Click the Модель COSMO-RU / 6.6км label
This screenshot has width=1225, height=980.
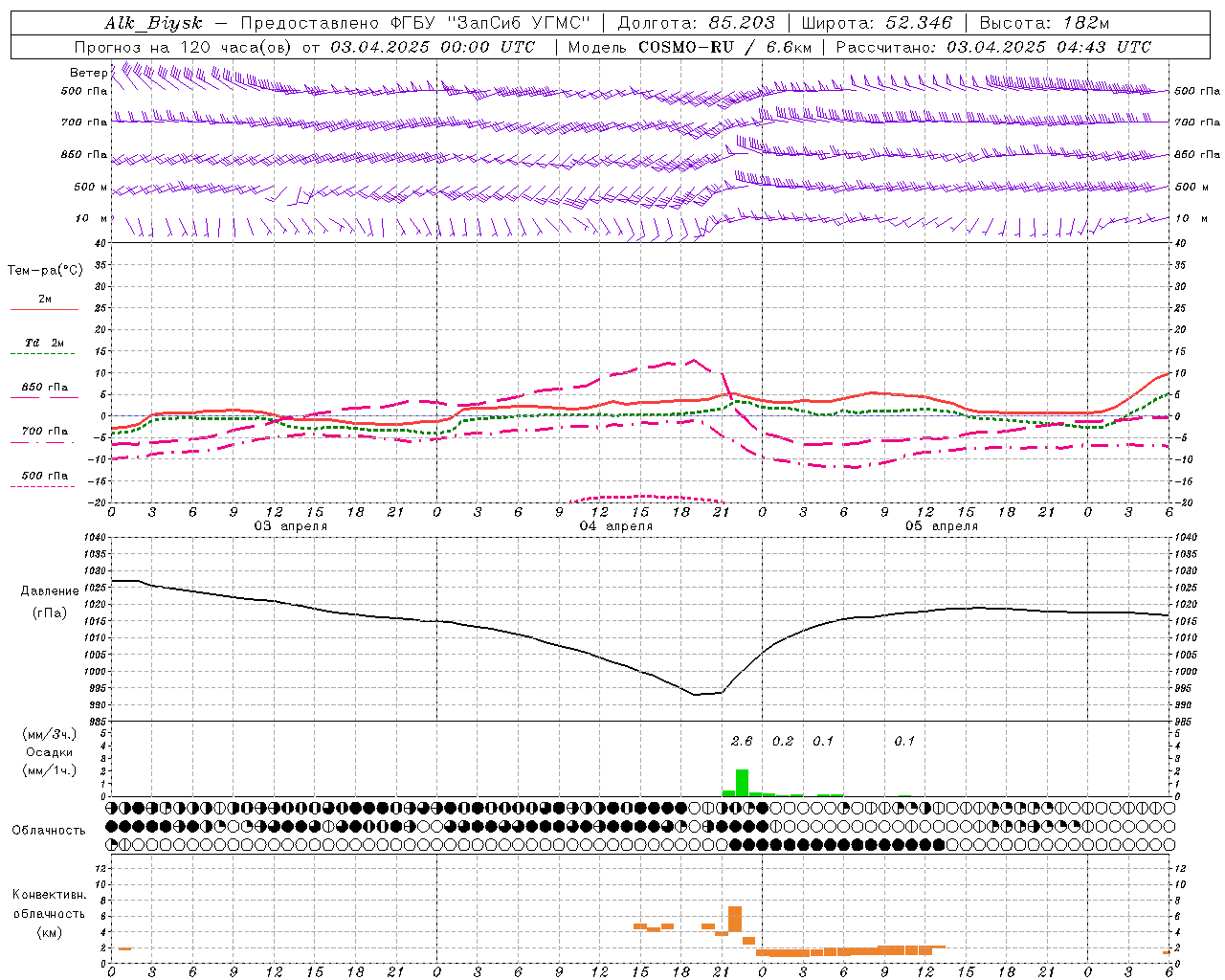tap(690, 47)
